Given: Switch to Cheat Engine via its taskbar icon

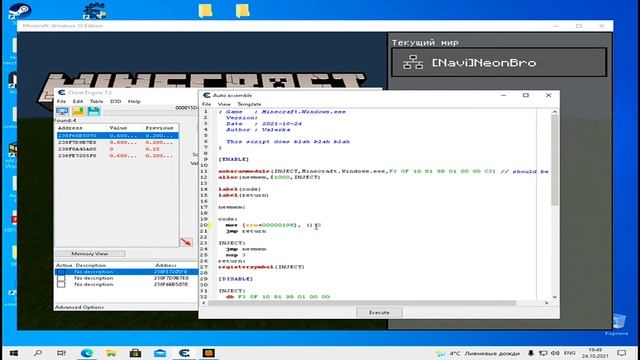Looking at the screenshot, I should (184, 353).
